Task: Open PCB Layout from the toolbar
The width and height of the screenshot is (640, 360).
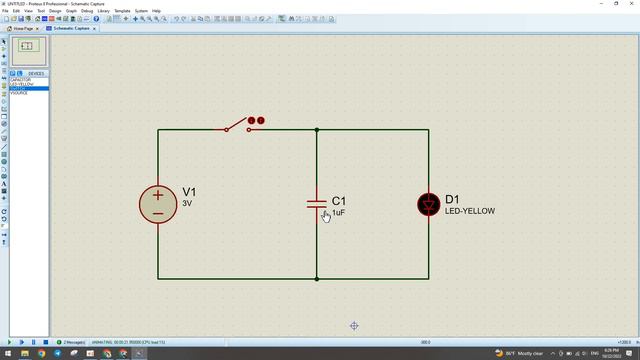Action: tap(52, 19)
